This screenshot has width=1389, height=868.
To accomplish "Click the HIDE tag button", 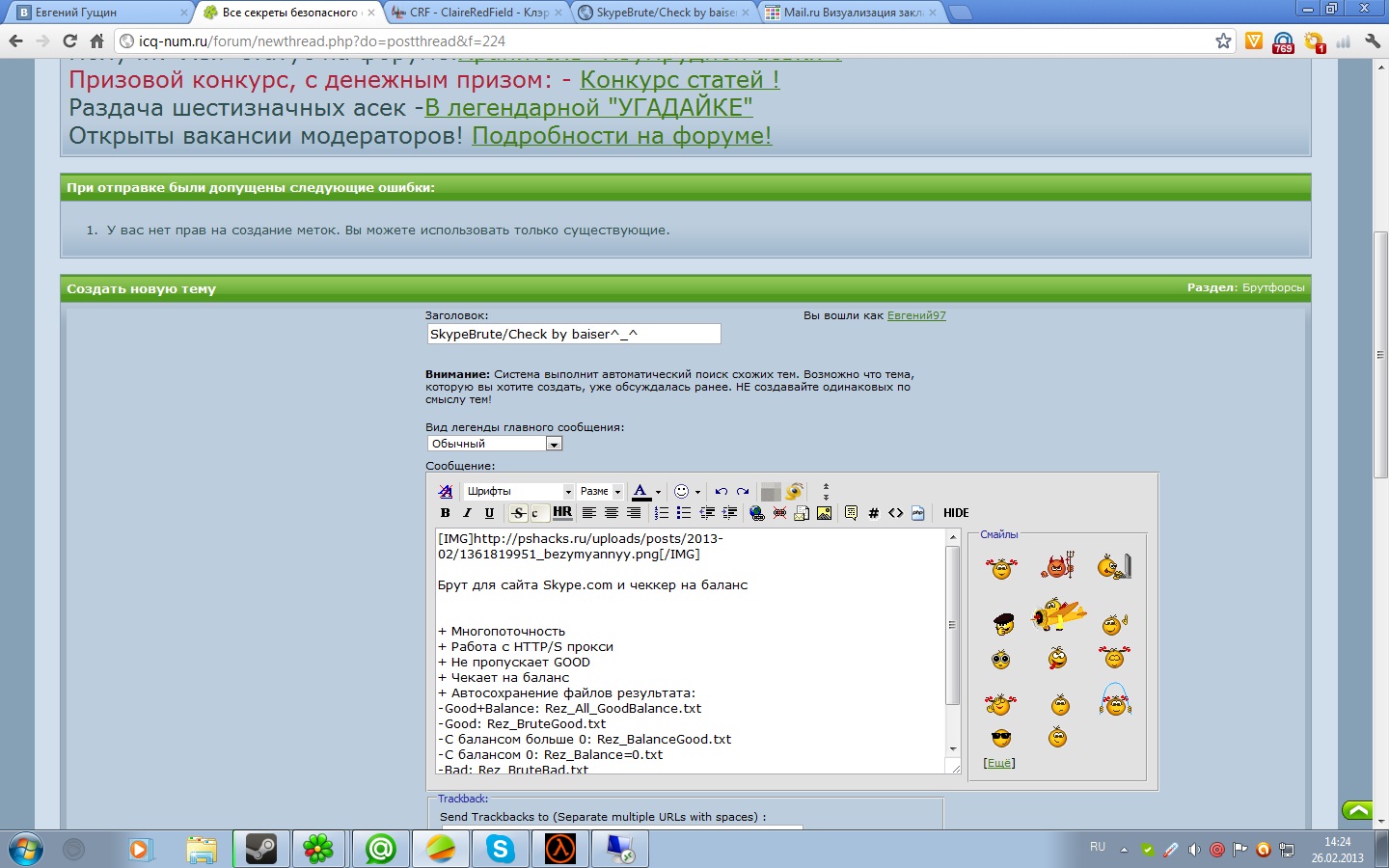I will click(x=956, y=513).
